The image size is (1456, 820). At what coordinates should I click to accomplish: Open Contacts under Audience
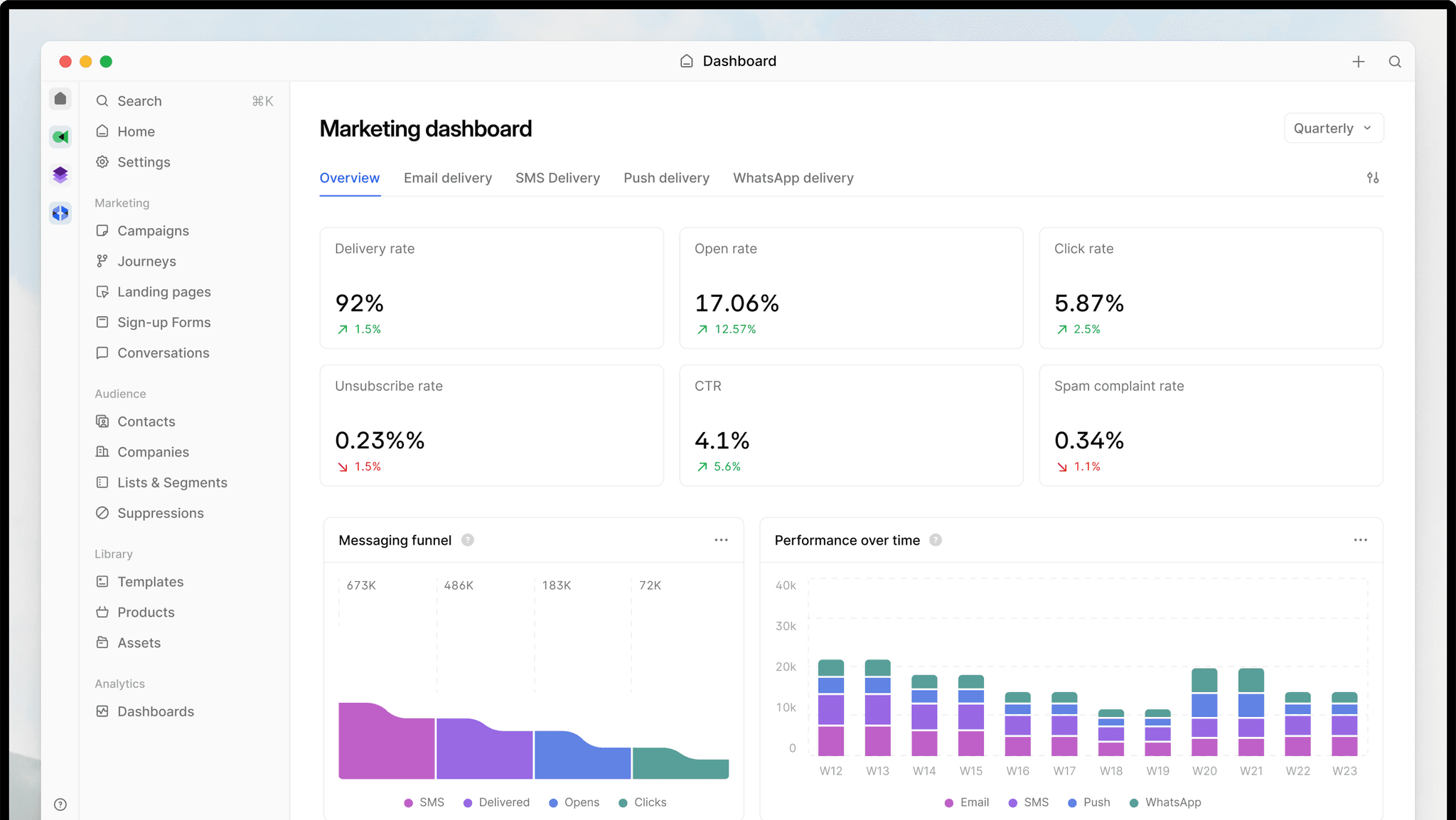[146, 421]
